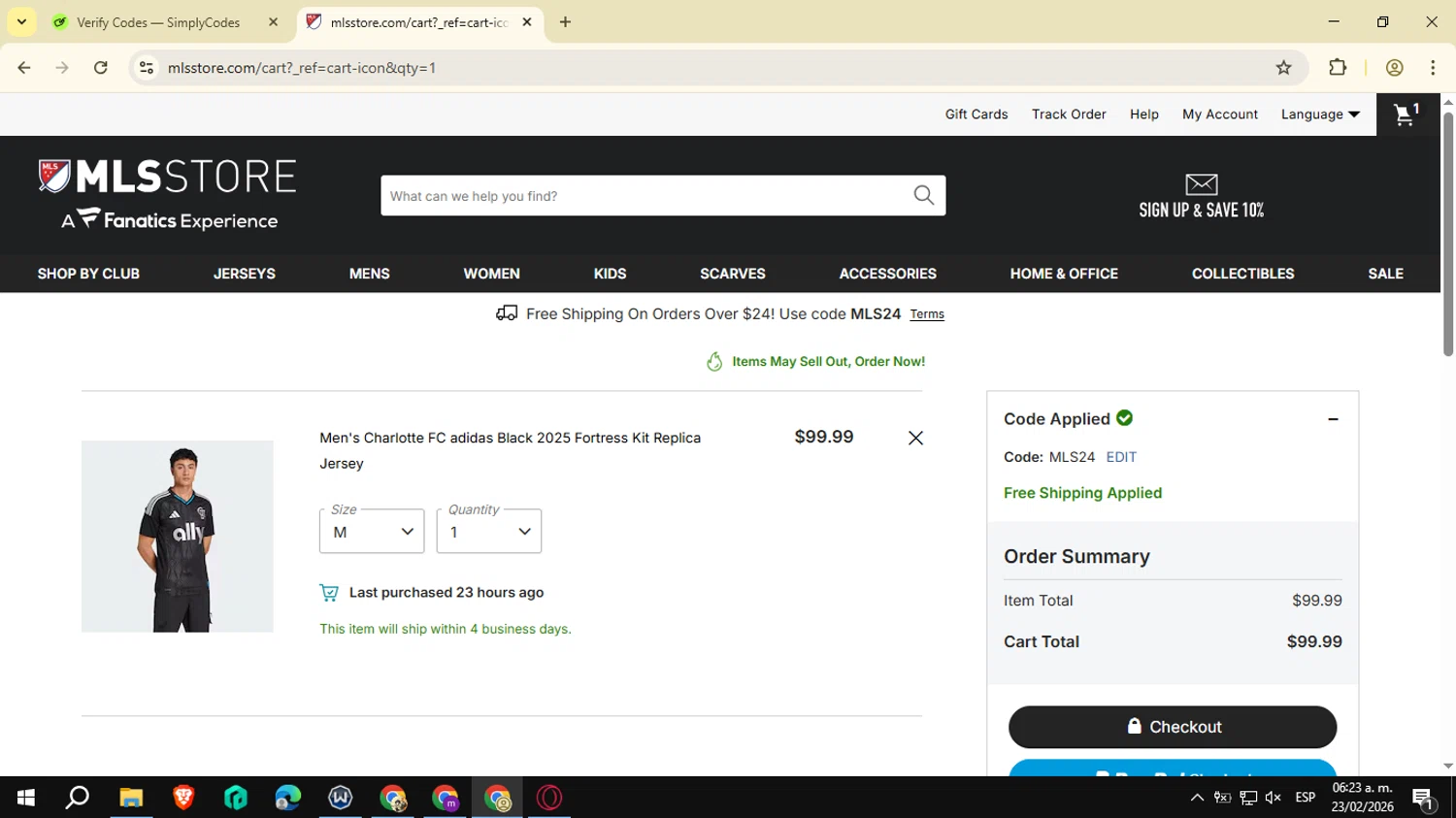This screenshot has height=818, width=1456.
Task: Click the browser address bar URL
Action: coord(302,68)
